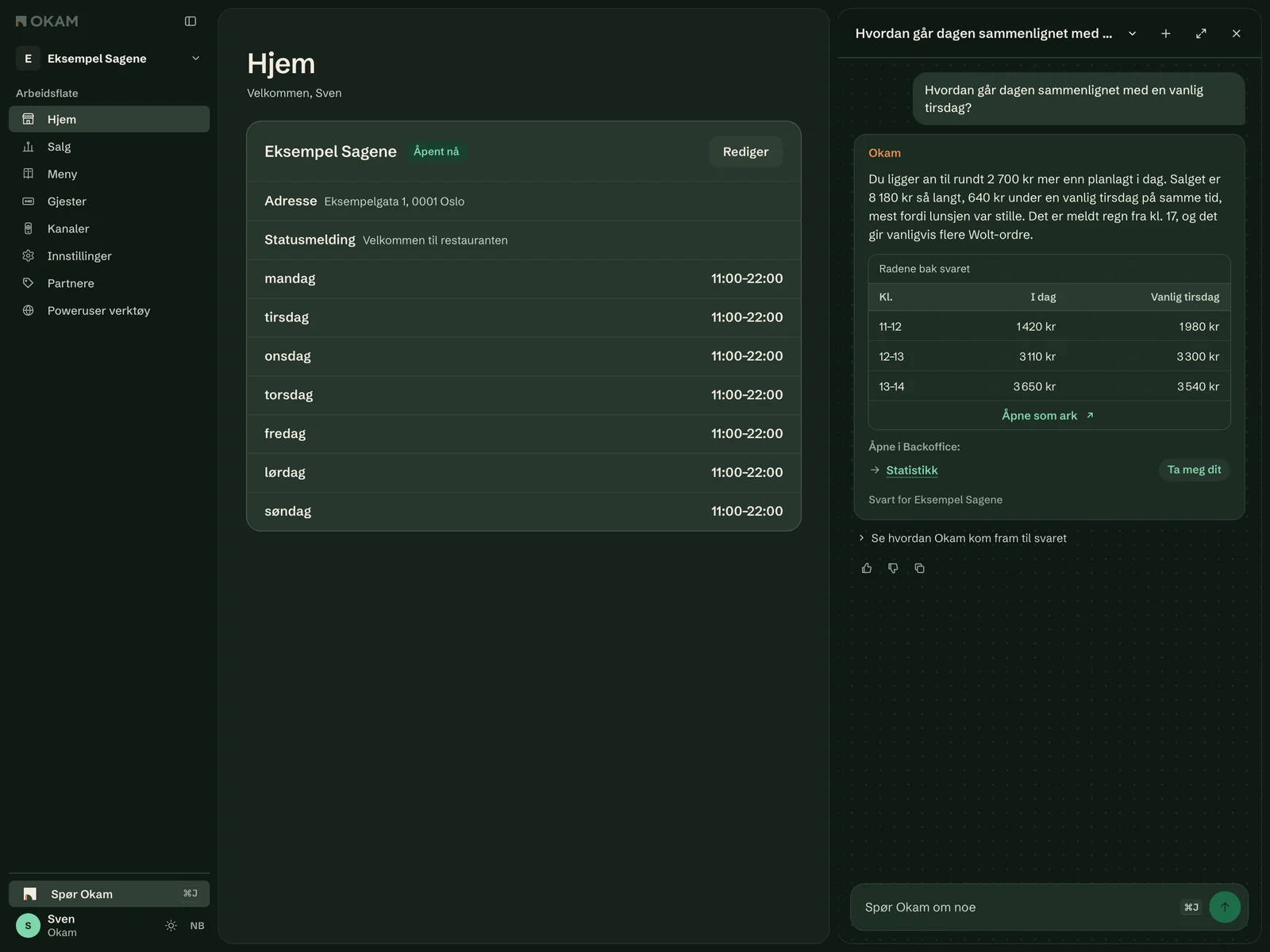The height and width of the screenshot is (952, 1270).
Task: Expand the chat panel to fullscreen
Action: tap(1201, 33)
